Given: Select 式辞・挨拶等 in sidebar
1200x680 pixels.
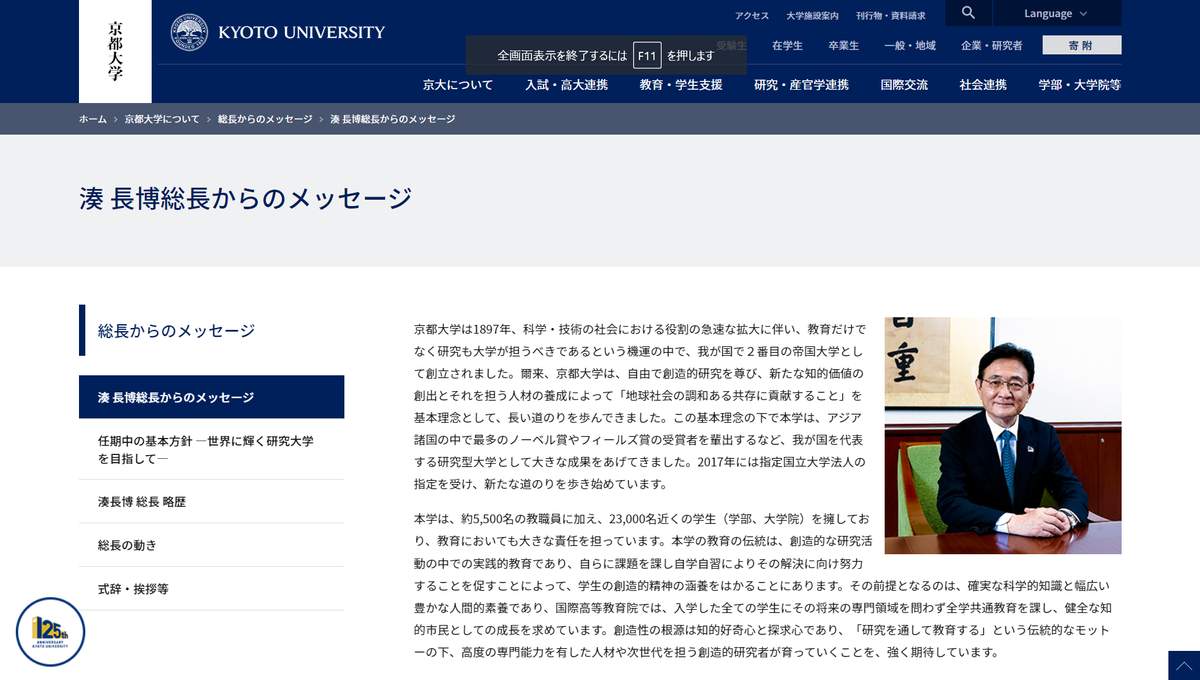Looking at the screenshot, I should (133, 589).
